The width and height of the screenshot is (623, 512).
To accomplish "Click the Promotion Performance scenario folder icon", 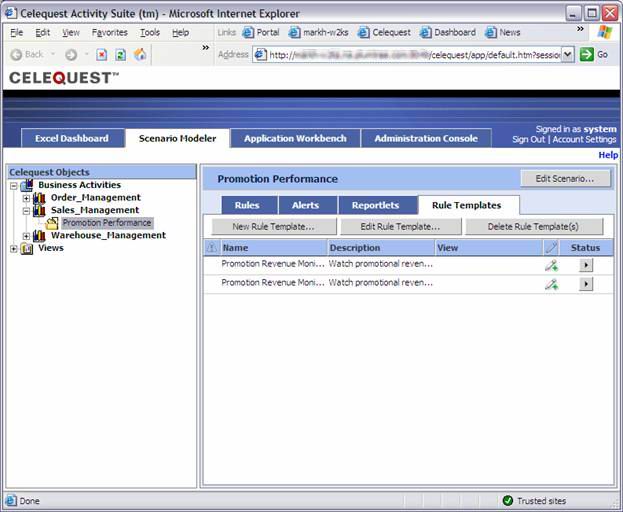I will (x=52, y=223).
